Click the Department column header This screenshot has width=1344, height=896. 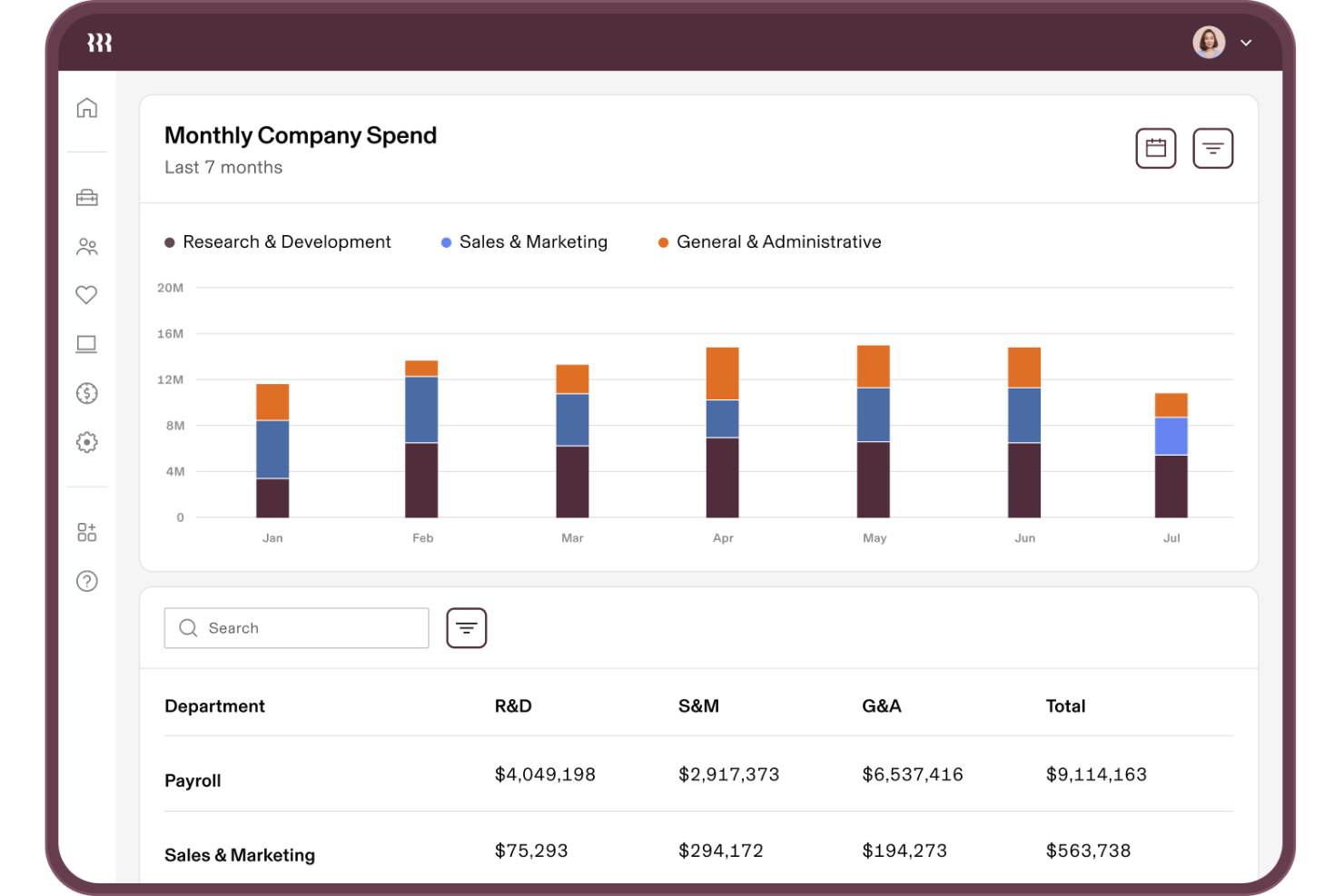214,705
